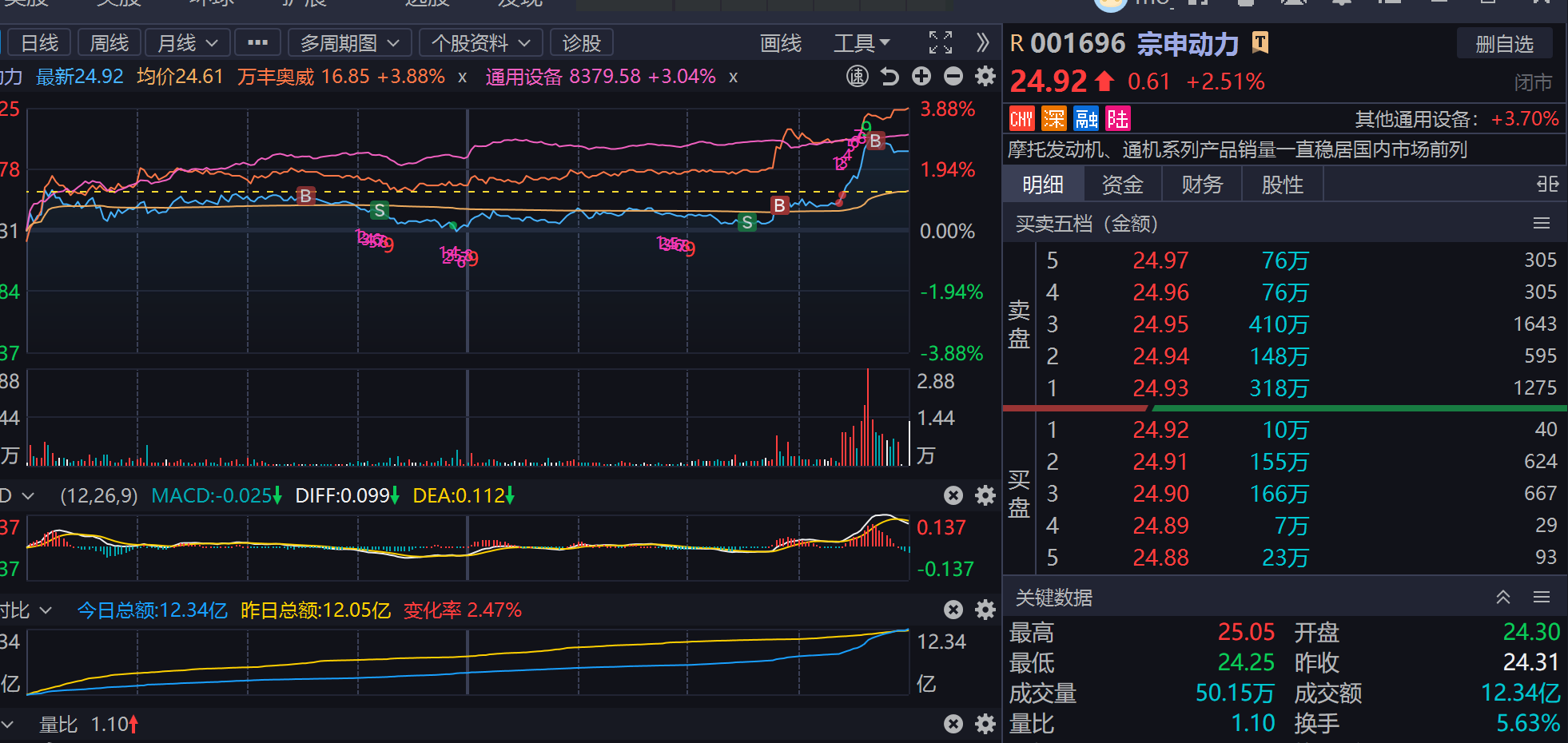Zoom out chart with minus icon

click(953, 77)
